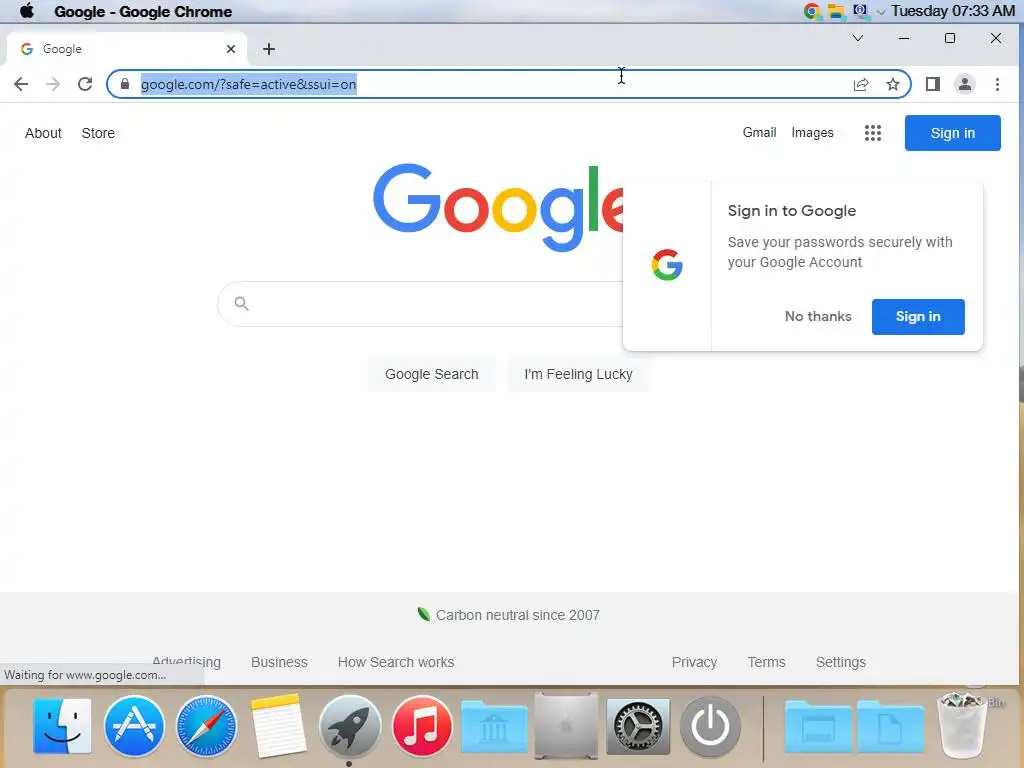The height and width of the screenshot is (768, 1024).
Task: Open the Google apps grid
Action: click(872, 133)
